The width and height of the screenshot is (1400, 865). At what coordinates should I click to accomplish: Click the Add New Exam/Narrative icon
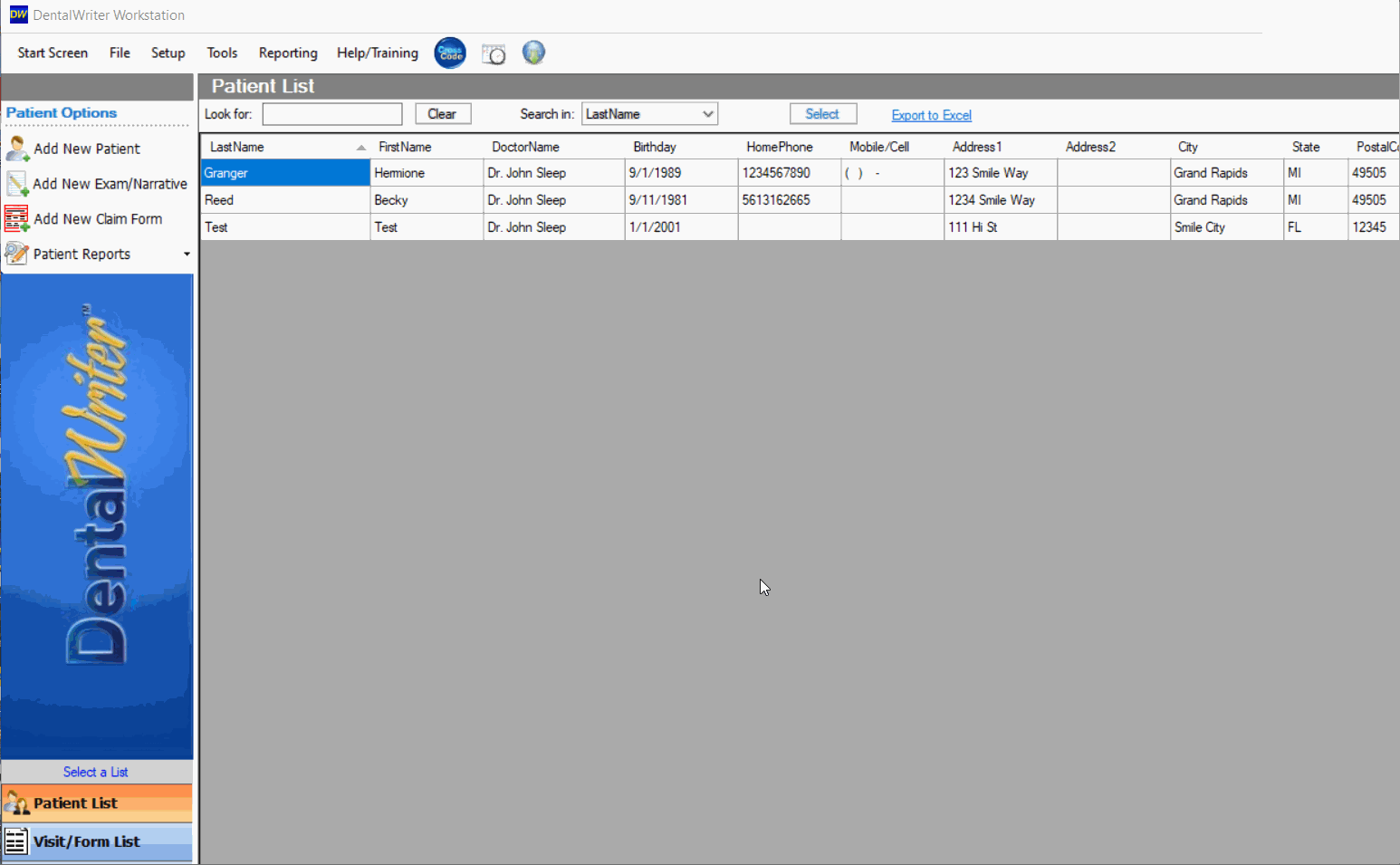[x=17, y=184]
